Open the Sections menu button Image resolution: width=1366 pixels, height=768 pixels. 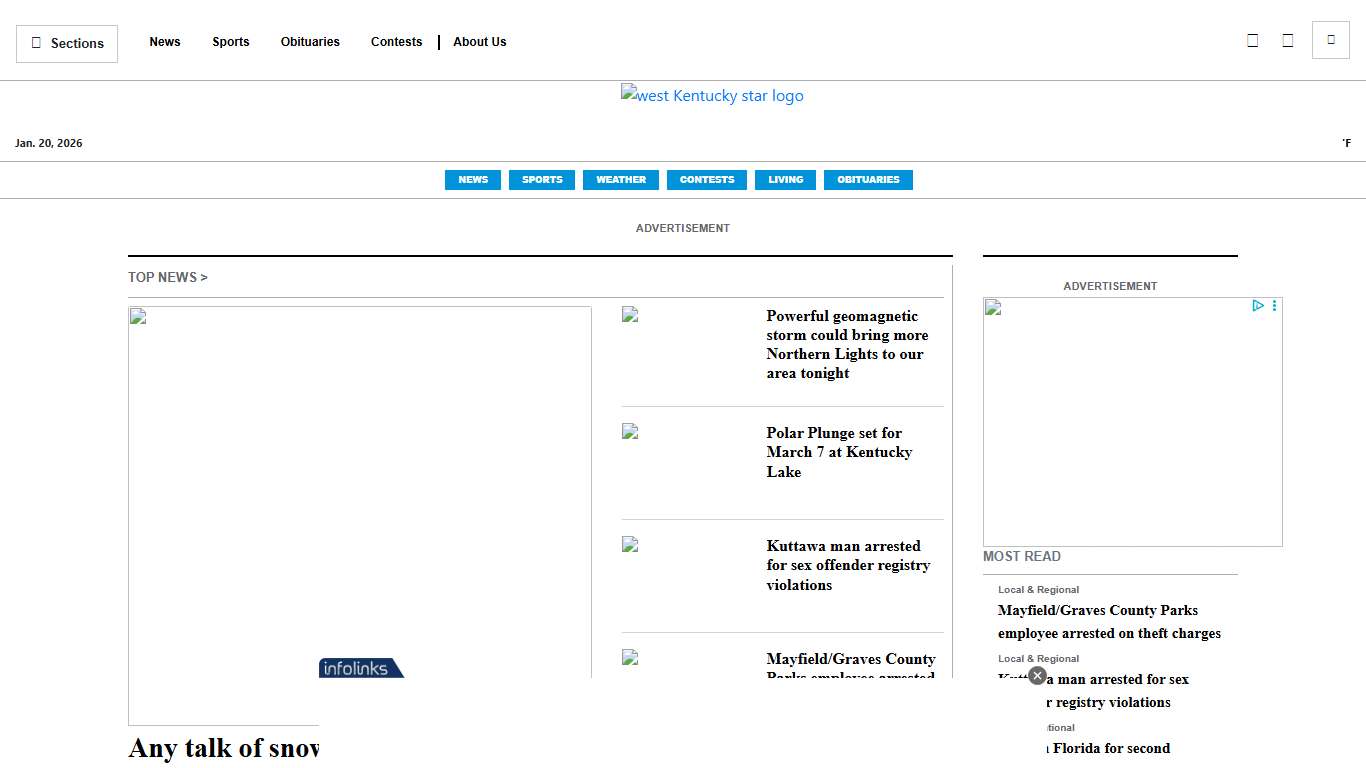67,44
